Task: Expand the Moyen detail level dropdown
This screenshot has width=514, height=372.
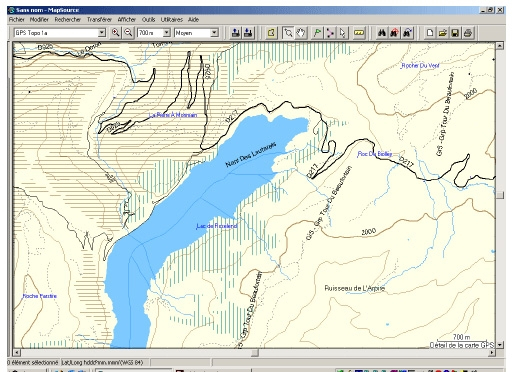Action: click(196, 33)
